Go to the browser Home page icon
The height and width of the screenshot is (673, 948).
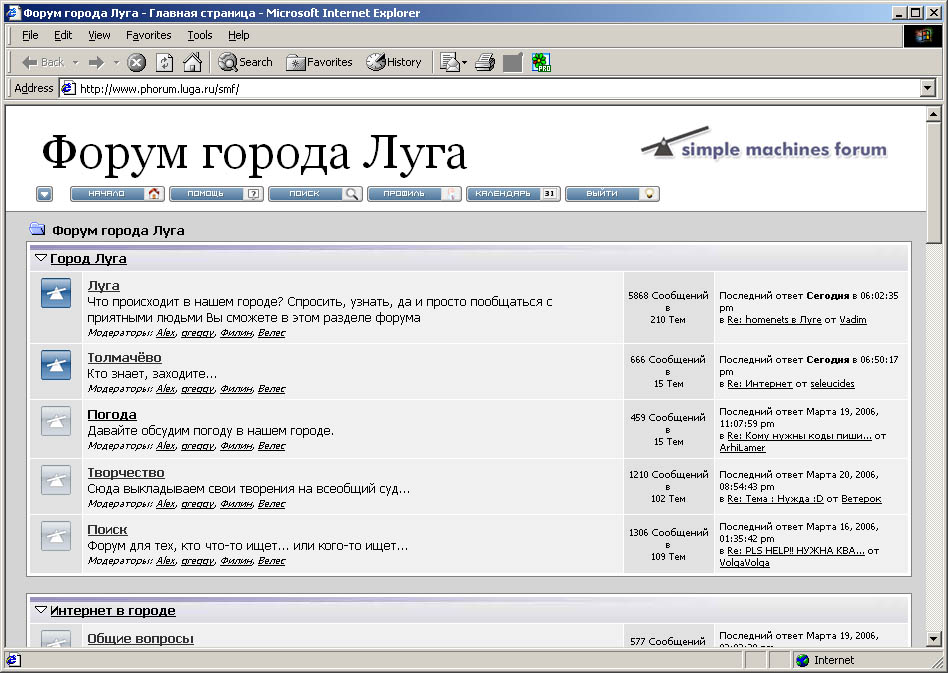point(192,62)
